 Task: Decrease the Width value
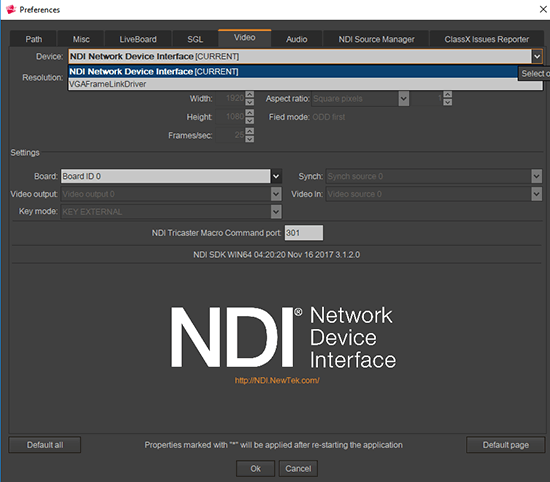[x=249, y=102]
